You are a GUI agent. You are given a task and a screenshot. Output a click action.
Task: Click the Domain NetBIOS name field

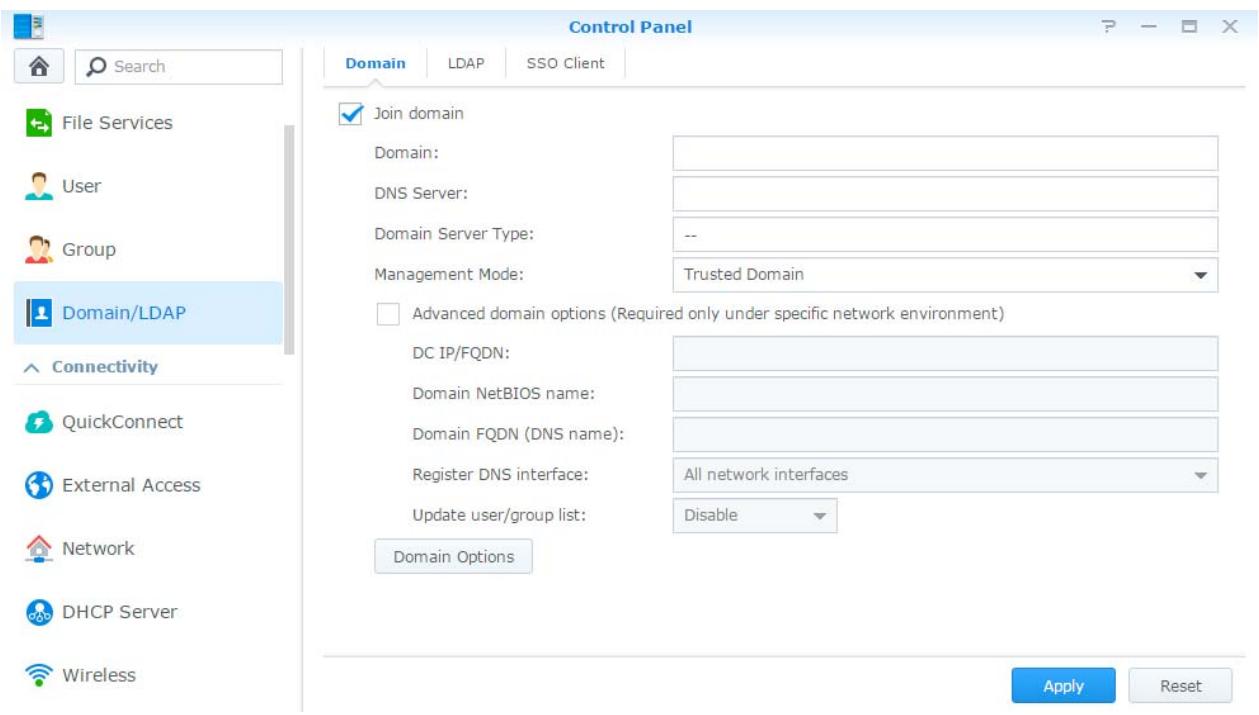pyautogui.click(x=945, y=394)
